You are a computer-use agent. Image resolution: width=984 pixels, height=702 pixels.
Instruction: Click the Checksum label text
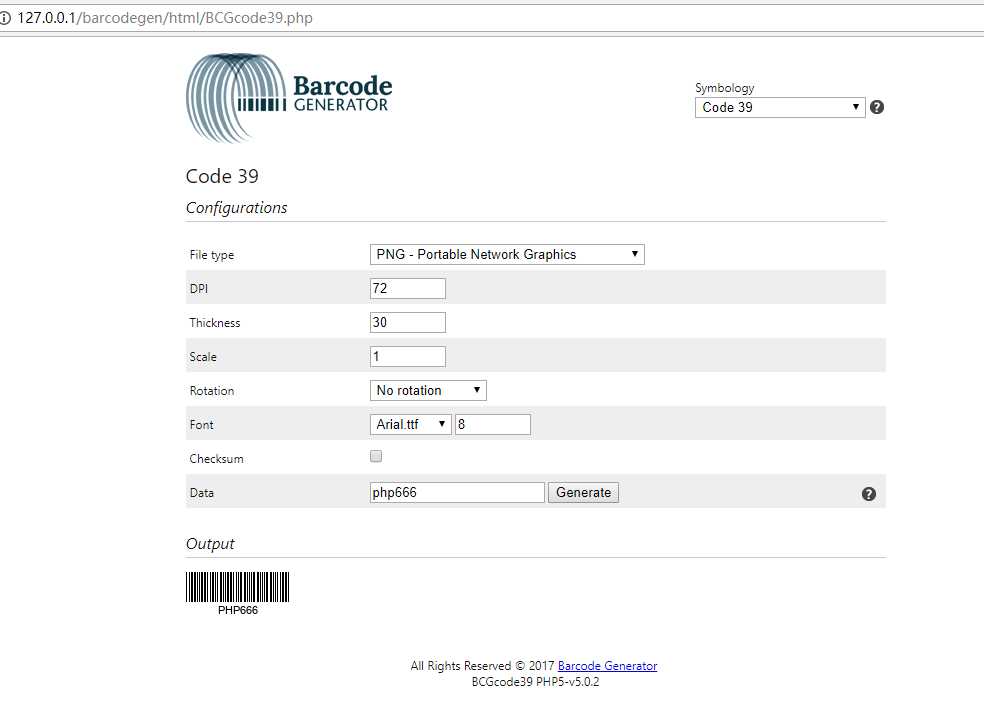click(217, 459)
